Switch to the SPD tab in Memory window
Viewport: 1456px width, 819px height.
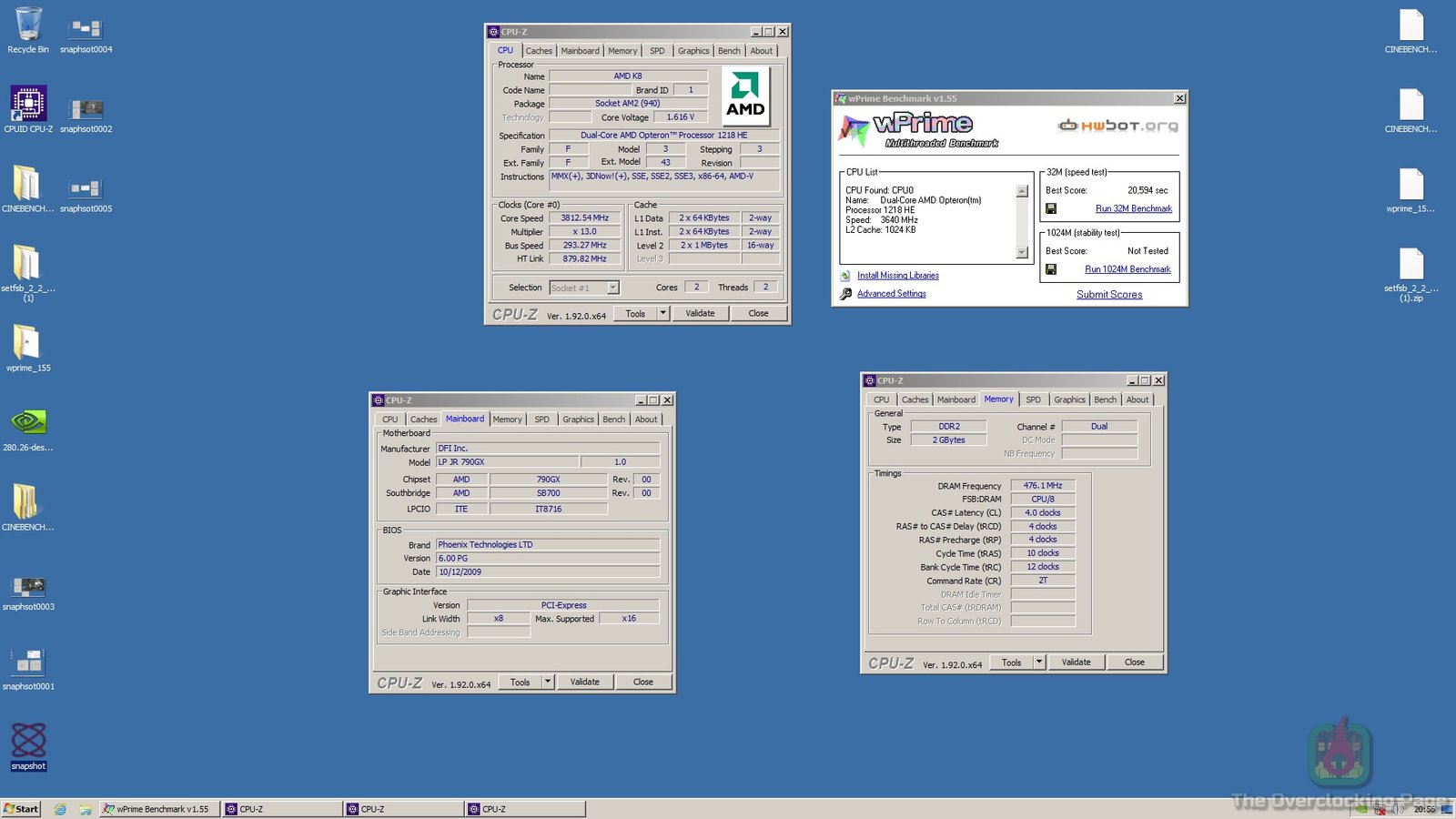[1033, 399]
